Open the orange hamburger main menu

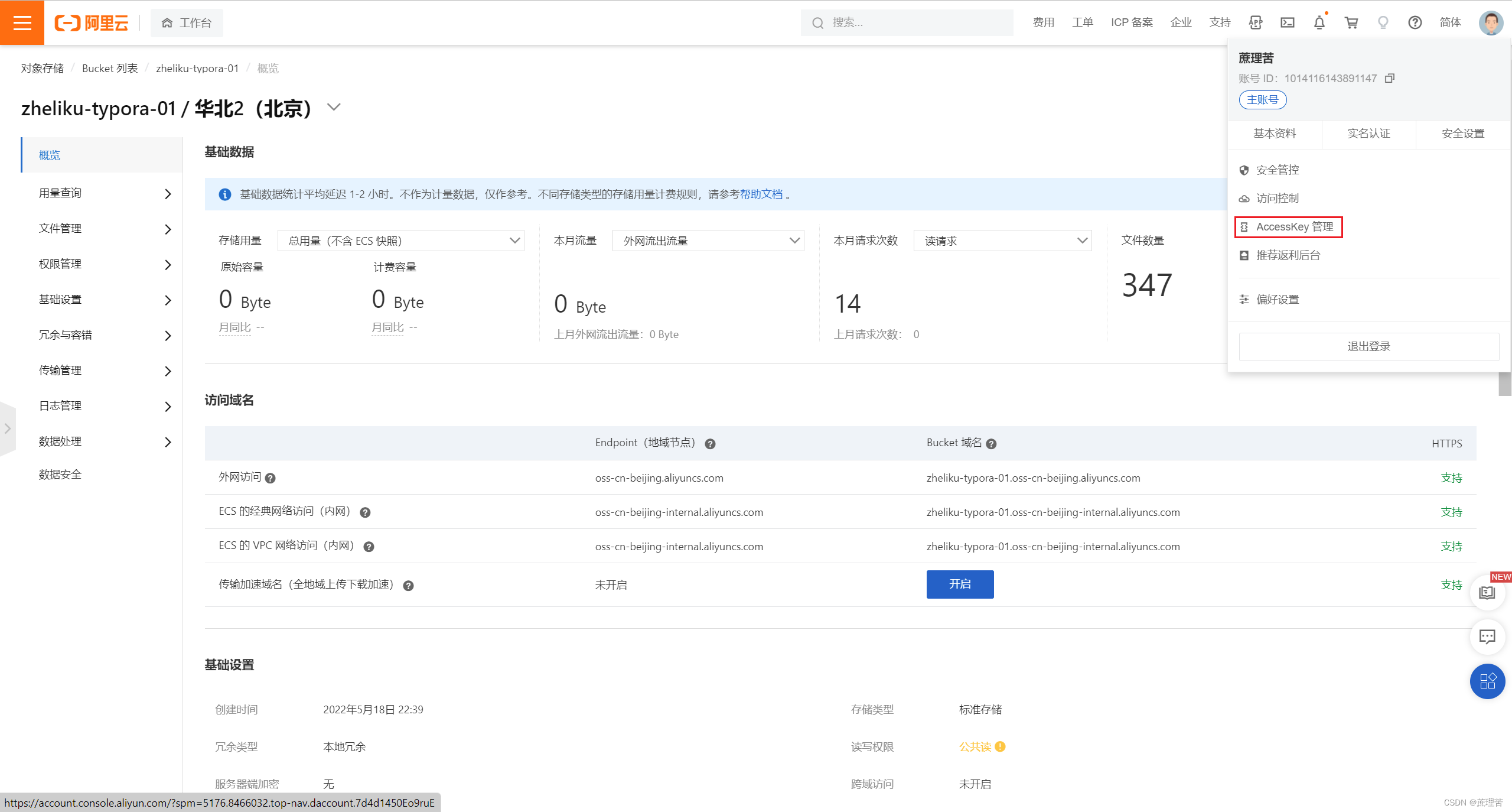pos(22,22)
